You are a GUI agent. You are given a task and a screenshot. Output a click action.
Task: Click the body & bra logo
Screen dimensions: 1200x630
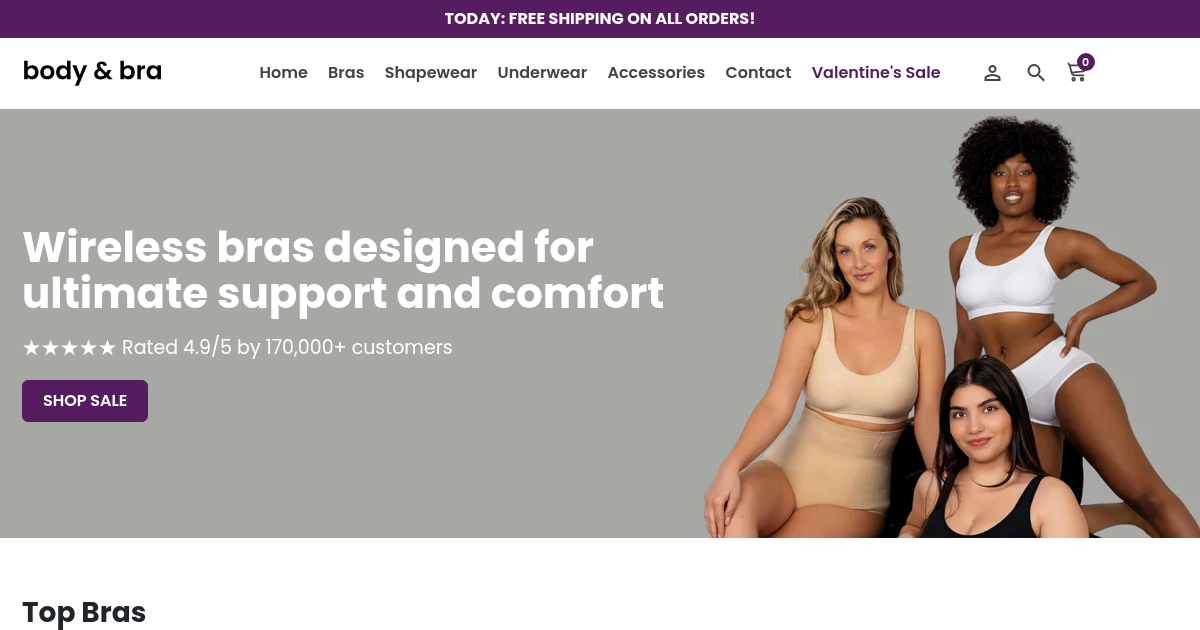(x=92, y=71)
